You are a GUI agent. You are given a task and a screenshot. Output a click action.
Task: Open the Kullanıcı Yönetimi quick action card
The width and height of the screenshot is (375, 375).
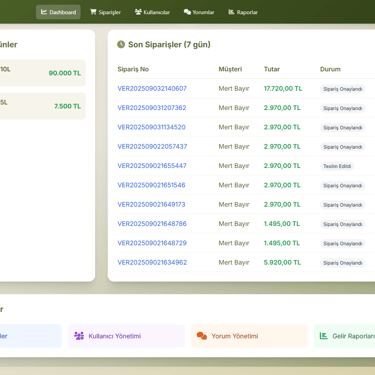(126, 336)
